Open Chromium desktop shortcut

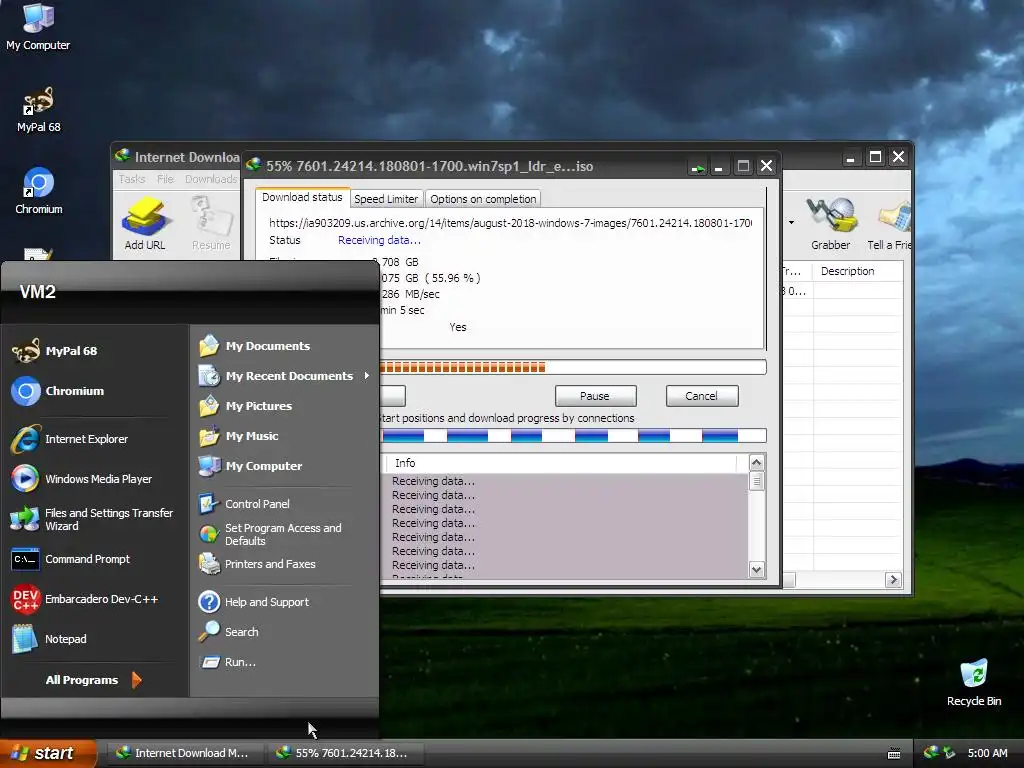(39, 191)
